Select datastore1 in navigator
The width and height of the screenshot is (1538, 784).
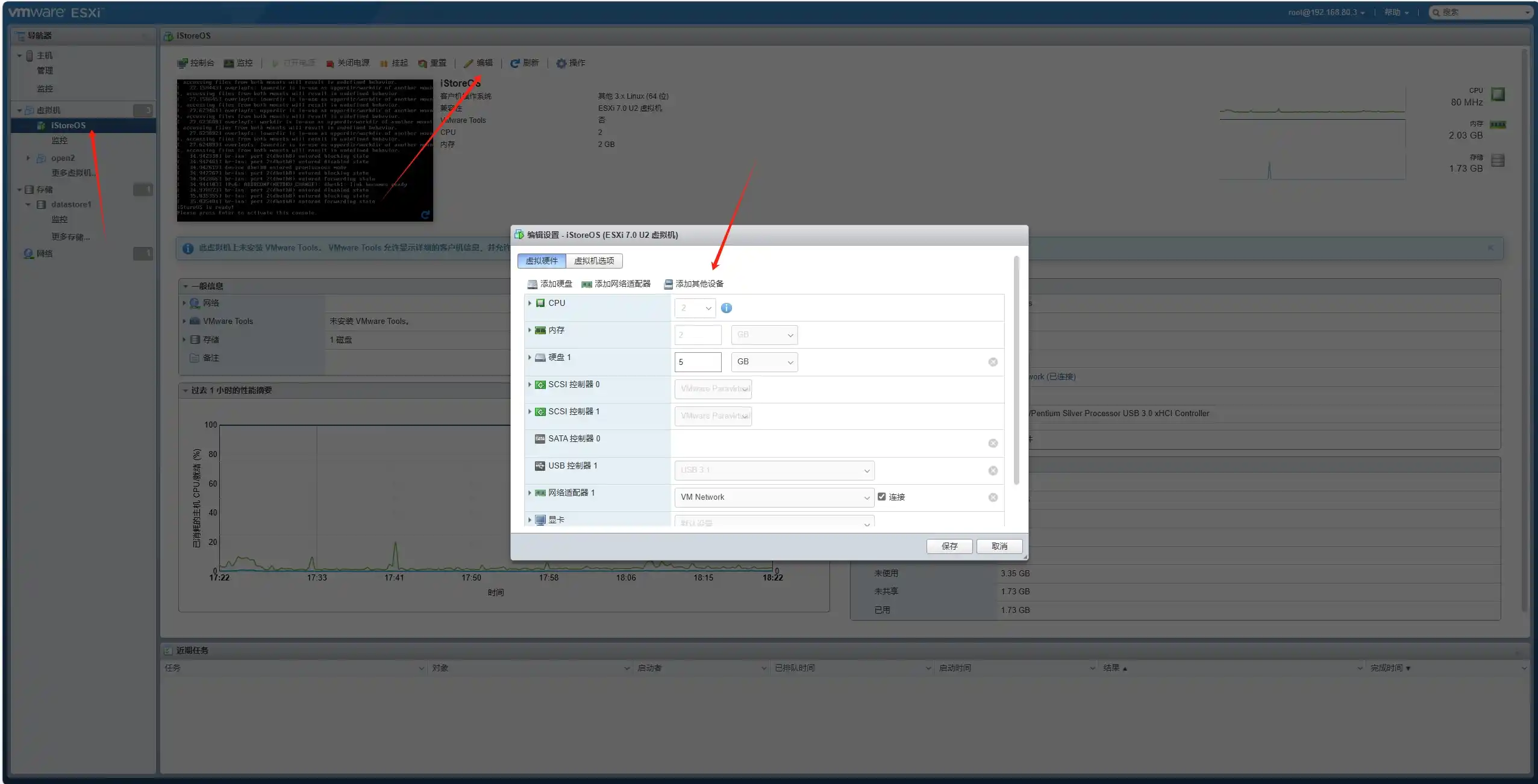click(71, 205)
